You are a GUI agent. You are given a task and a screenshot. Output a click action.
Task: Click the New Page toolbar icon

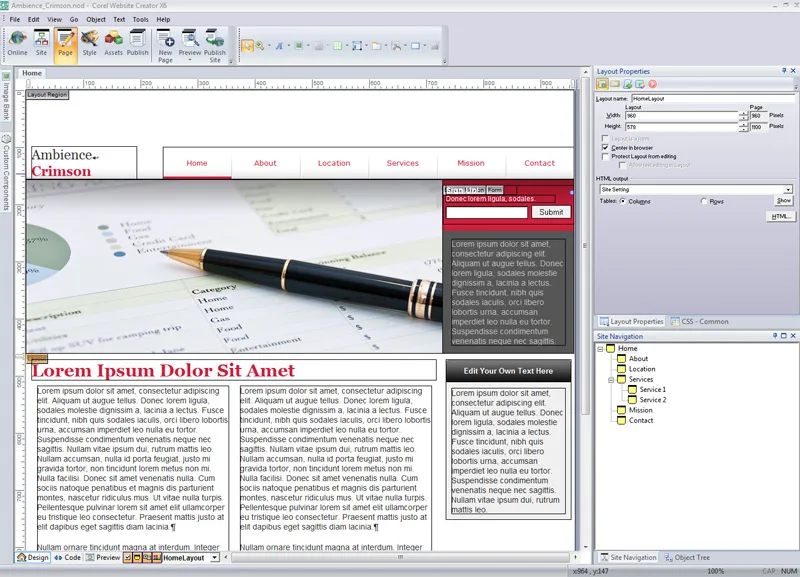click(x=165, y=46)
